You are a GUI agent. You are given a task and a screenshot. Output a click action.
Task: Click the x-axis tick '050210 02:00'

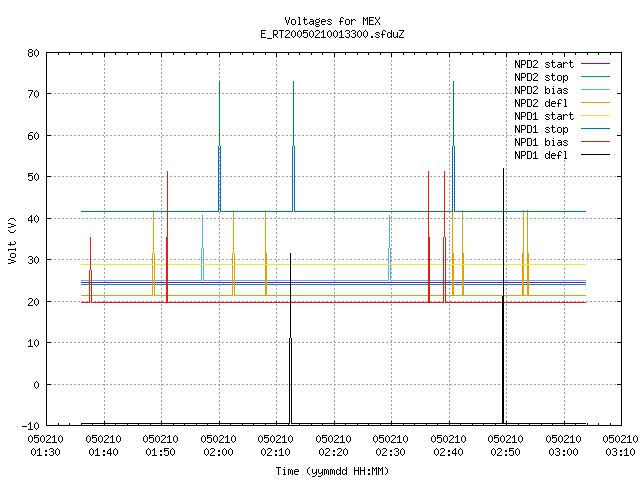click(218, 446)
